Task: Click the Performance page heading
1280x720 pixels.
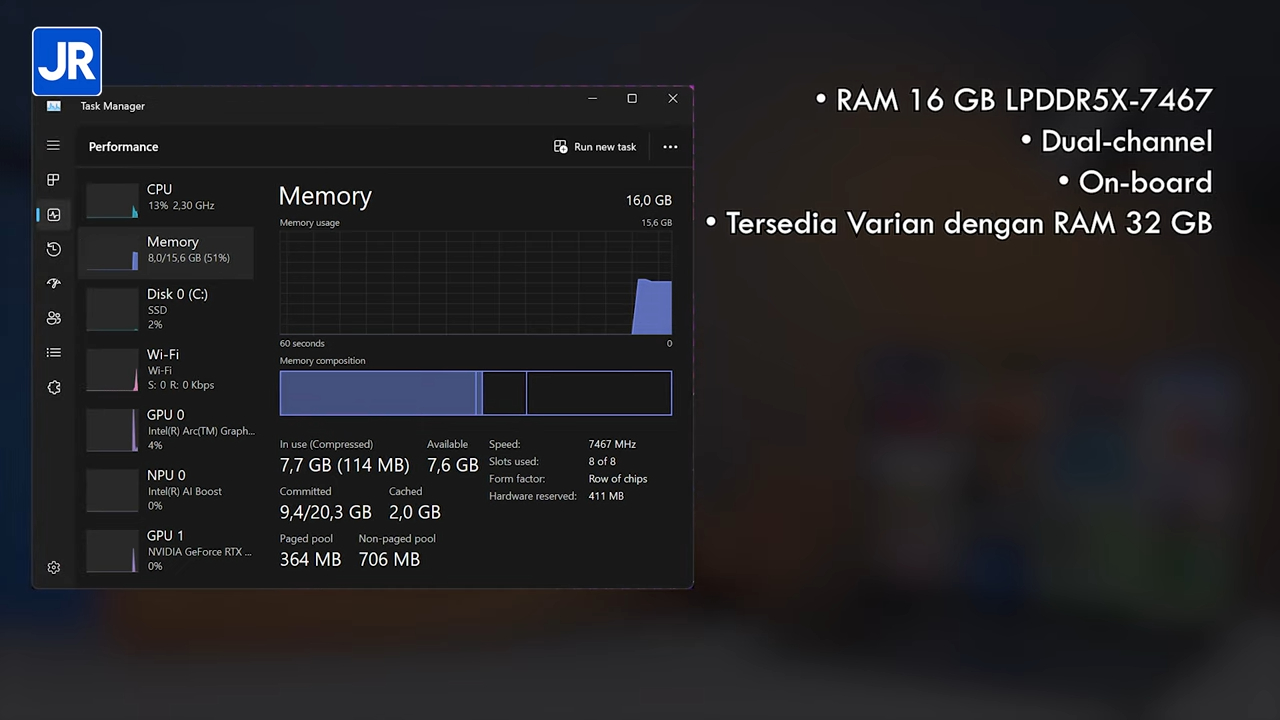Action: pos(123,147)
